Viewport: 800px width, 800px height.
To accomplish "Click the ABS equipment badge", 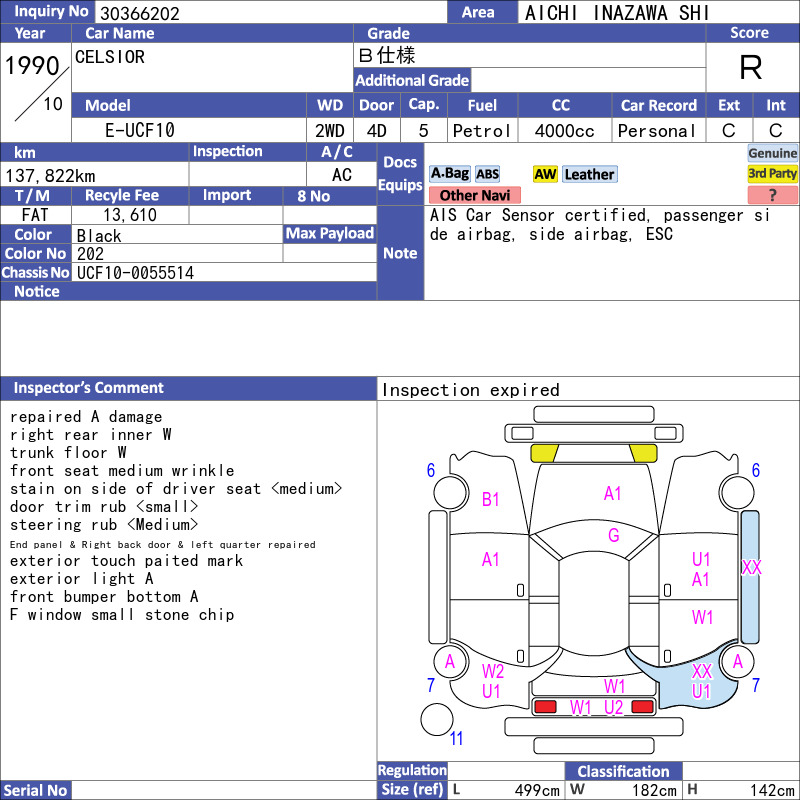I will (487, 174).
